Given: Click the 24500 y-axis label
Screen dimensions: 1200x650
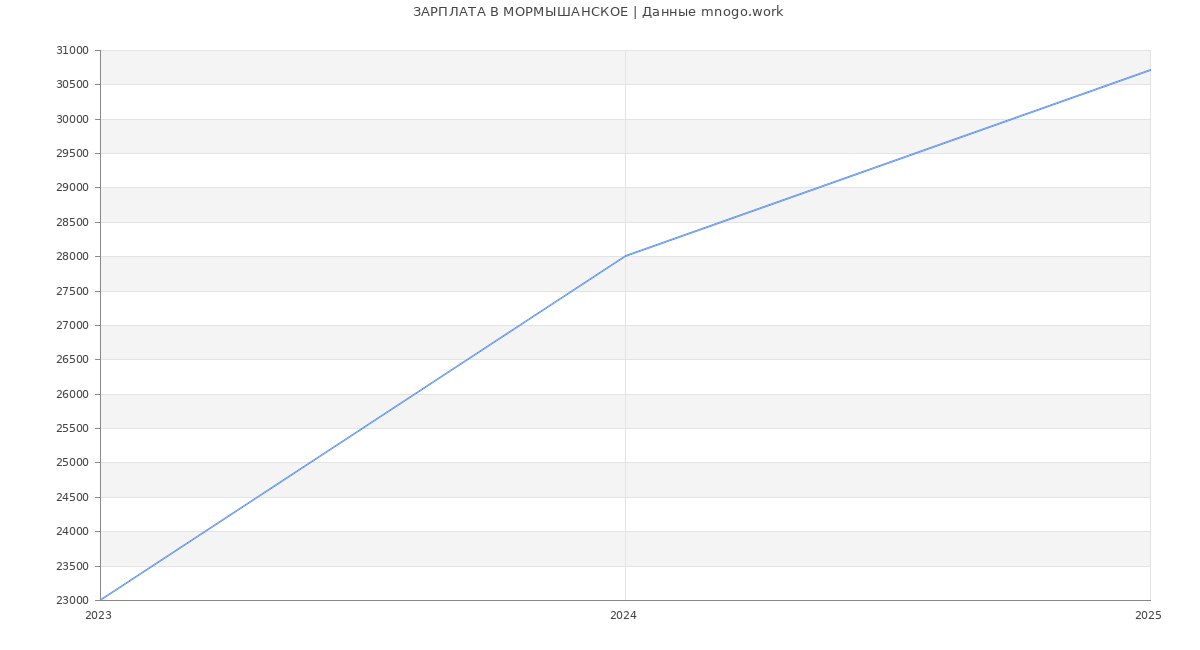Looking at the screenshot, I should (x=72, y=497).
